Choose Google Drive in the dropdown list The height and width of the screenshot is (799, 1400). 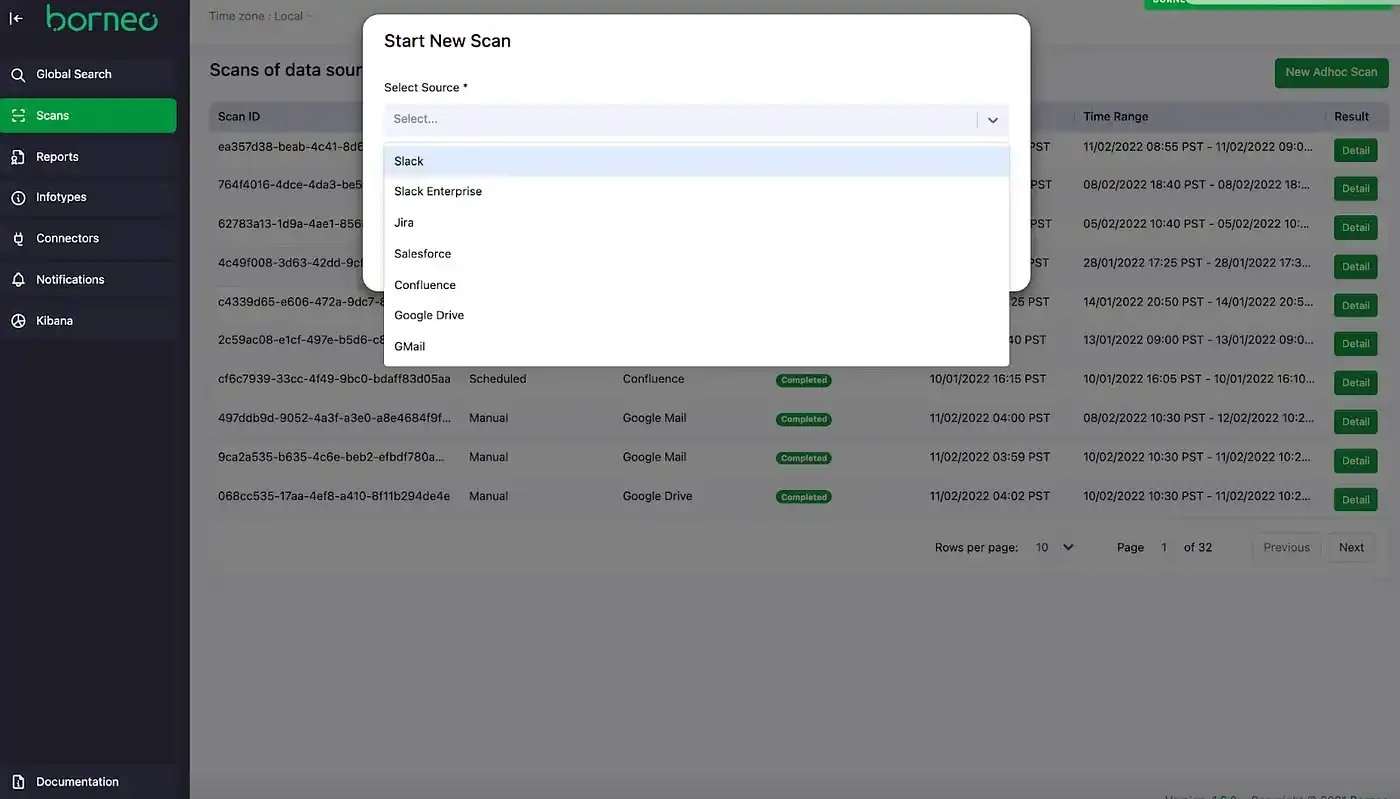coord(696,315)
